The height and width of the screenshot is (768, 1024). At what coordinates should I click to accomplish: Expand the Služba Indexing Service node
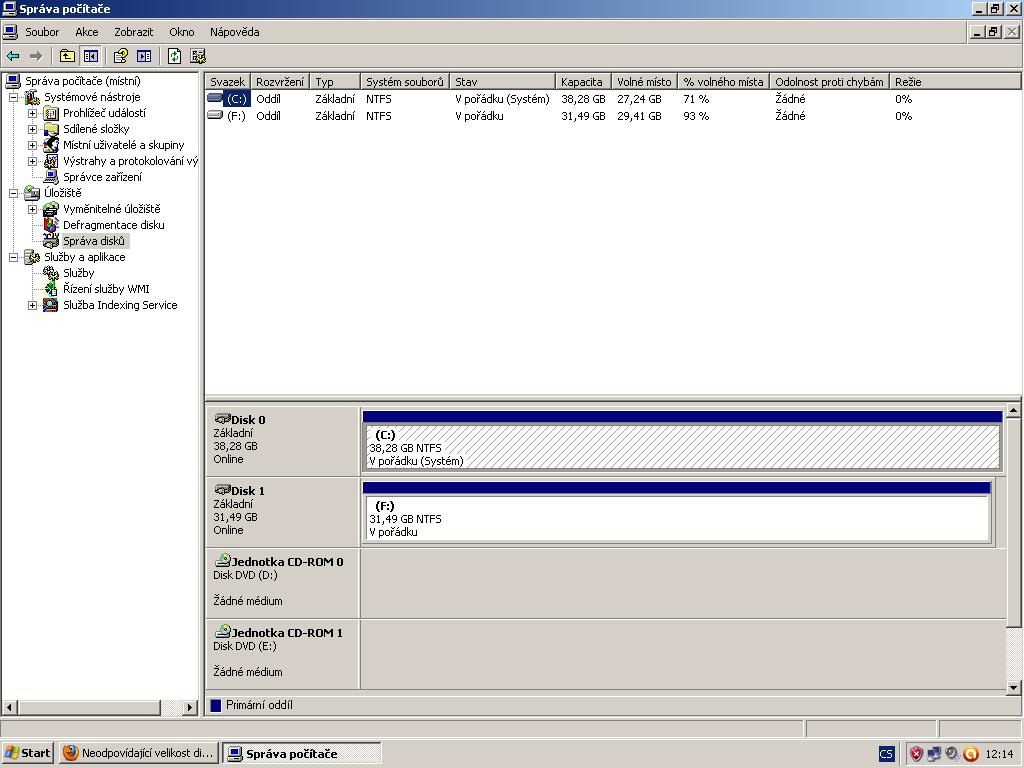pos(32,305)
